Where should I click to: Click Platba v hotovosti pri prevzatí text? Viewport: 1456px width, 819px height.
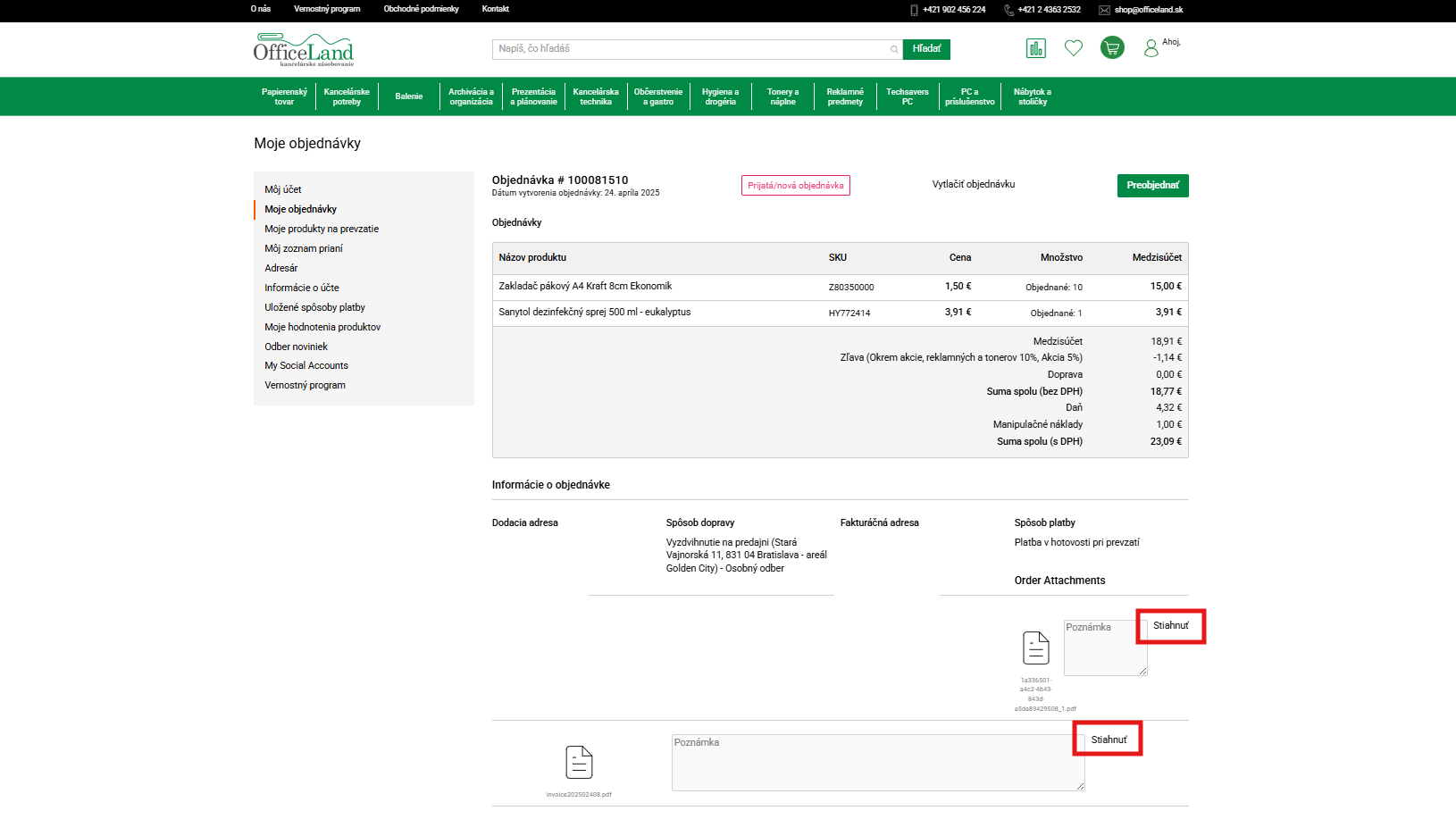[x=1076, y=542]
